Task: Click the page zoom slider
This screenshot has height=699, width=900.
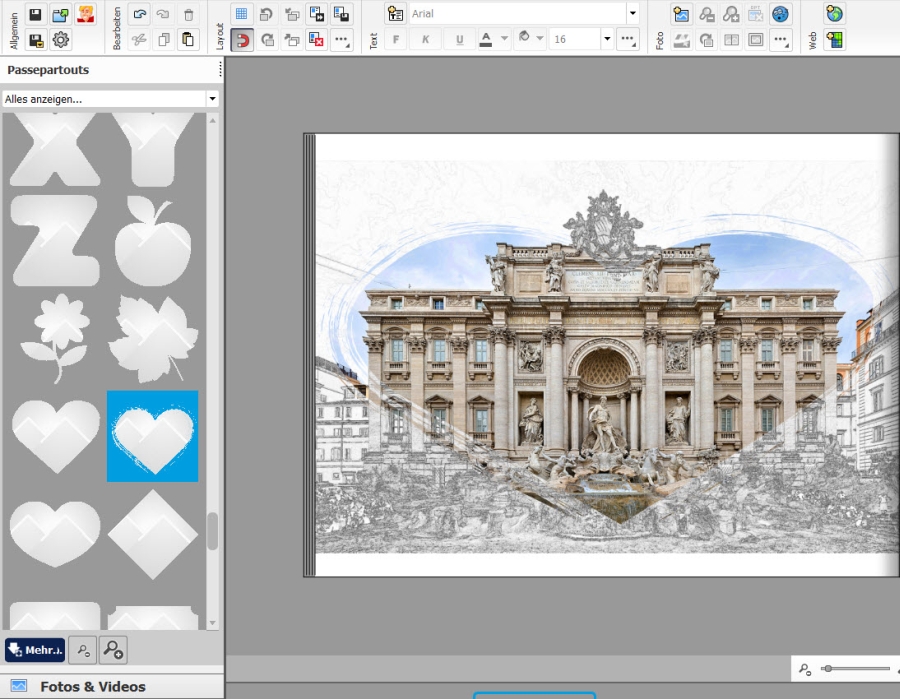Action: point(855,668)
